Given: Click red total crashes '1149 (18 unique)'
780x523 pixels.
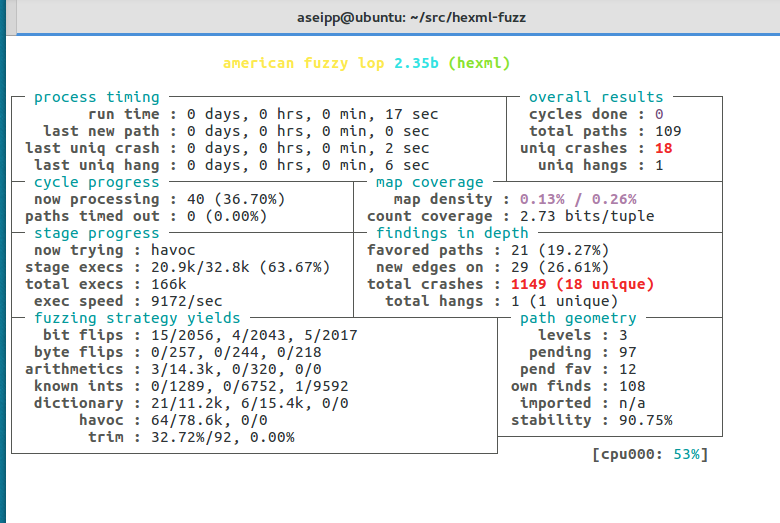Looking at the screenshot, I should [x=582, y=284].
